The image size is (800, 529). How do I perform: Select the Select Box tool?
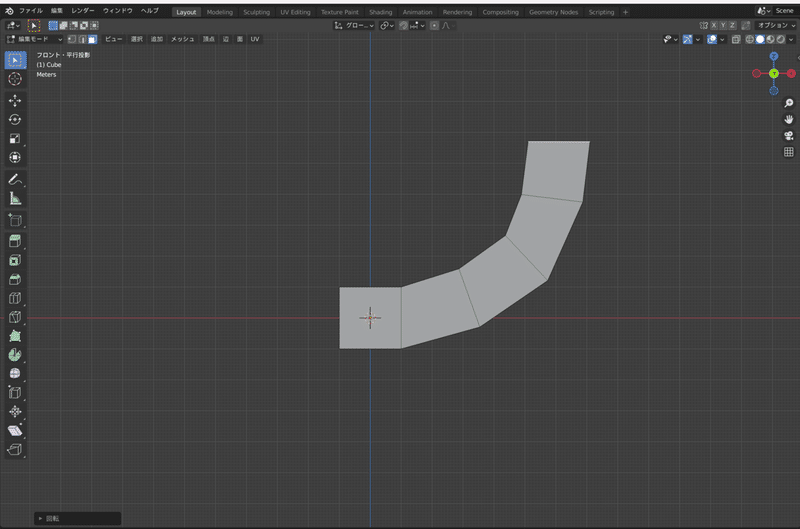15,60
